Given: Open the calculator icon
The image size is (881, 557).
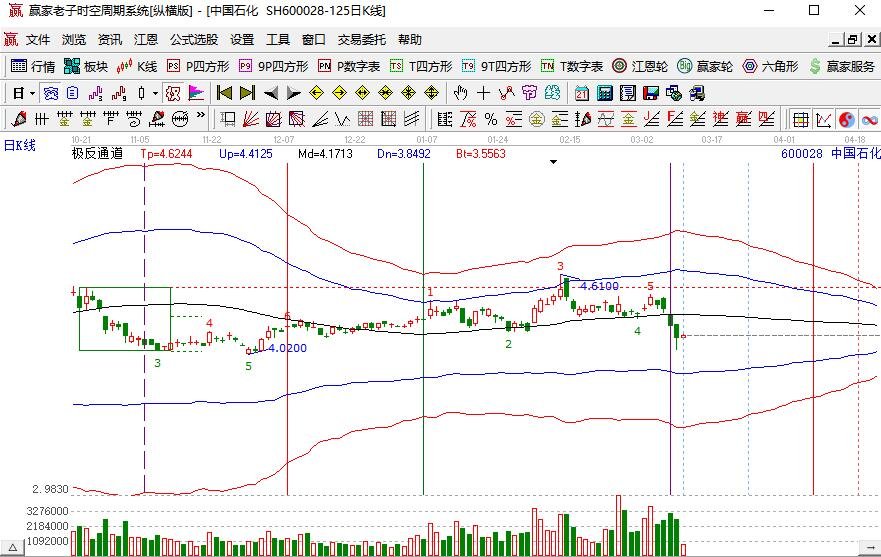Looking at the screenshot, I should click(605, 93).
